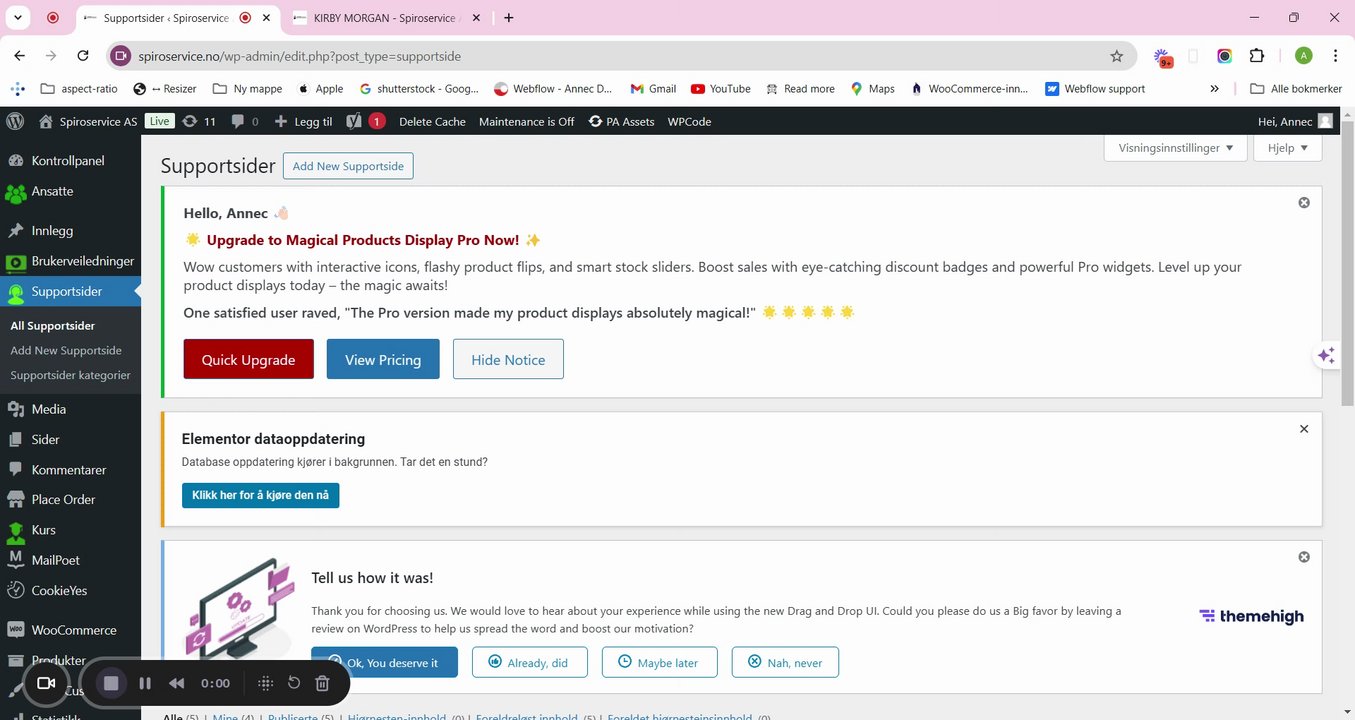The width and height of the screenshot is (1355, 720).
Task: Delete the recording with trash icon
Action: coord(322,683)
